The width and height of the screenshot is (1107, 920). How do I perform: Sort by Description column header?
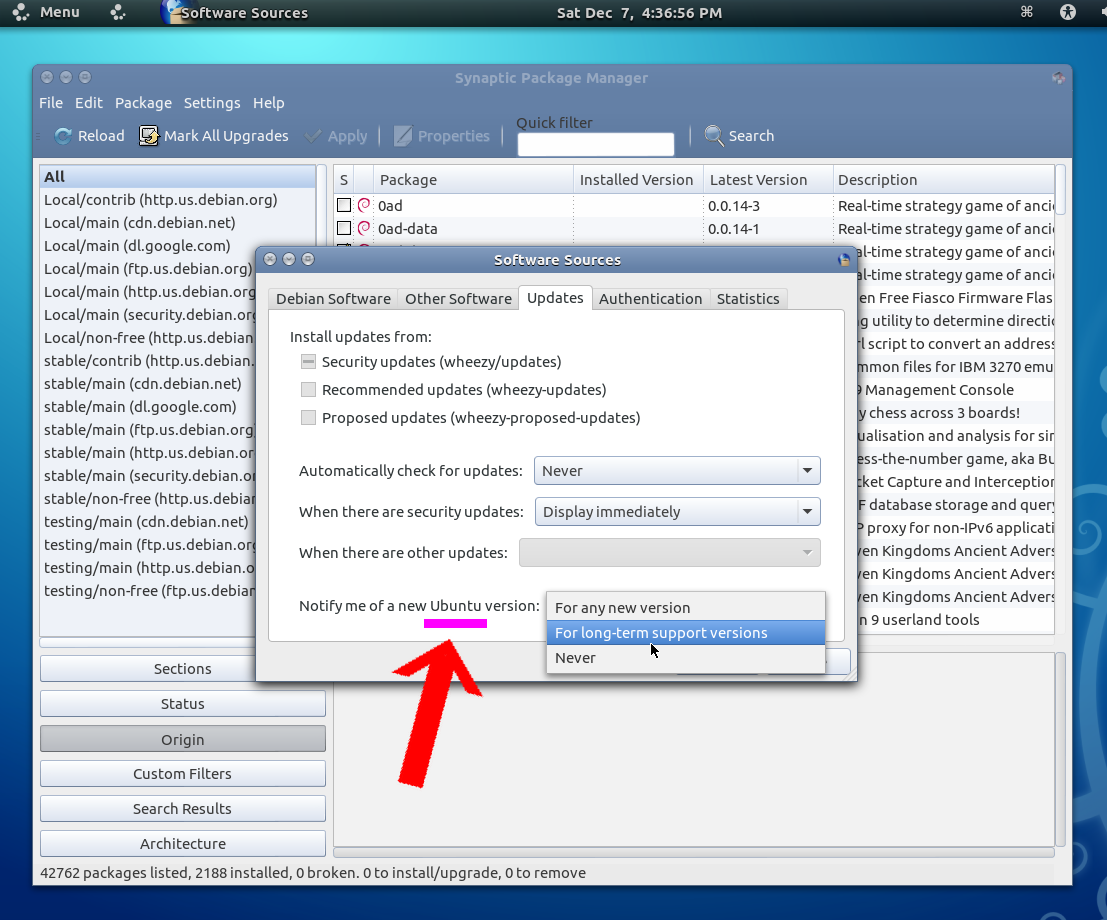click(x=944, y=180)
